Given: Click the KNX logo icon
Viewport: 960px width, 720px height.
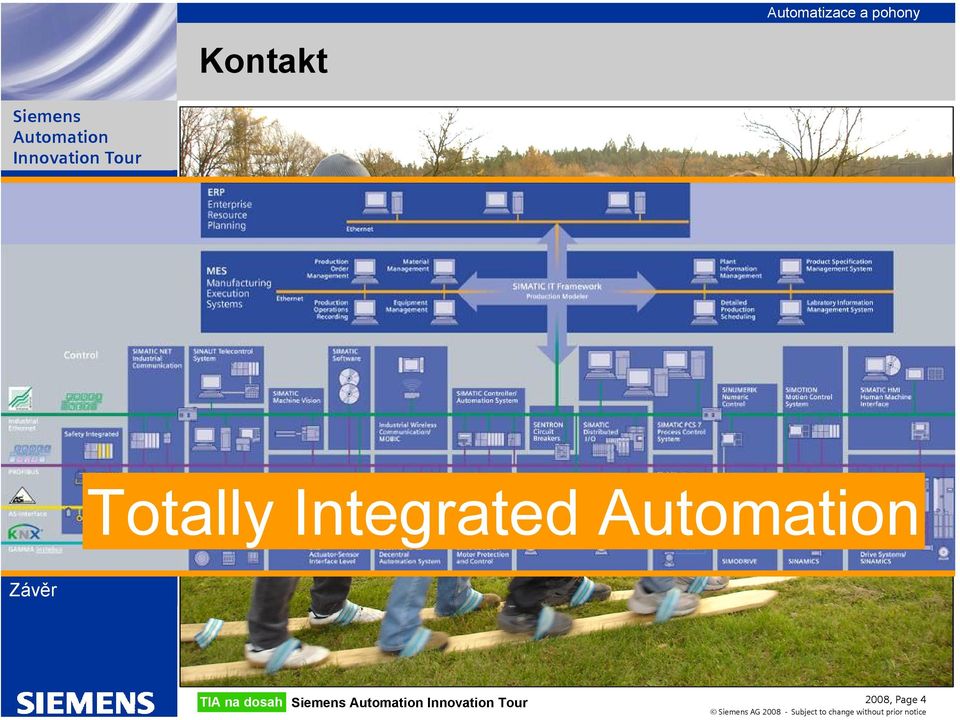Looking at the screenshot, I should click(24, 533).
